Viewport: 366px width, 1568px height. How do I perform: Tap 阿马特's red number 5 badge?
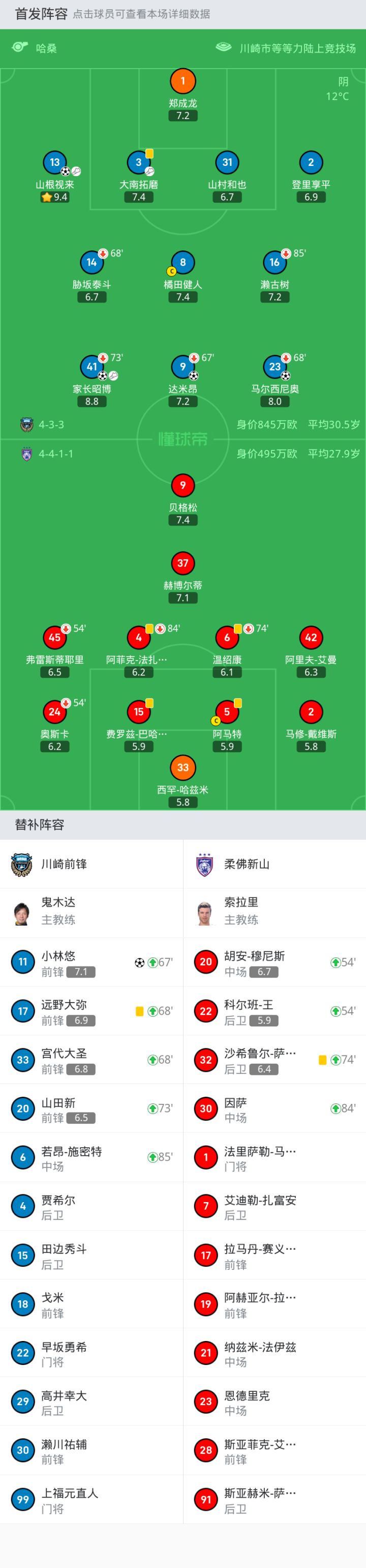227,711
